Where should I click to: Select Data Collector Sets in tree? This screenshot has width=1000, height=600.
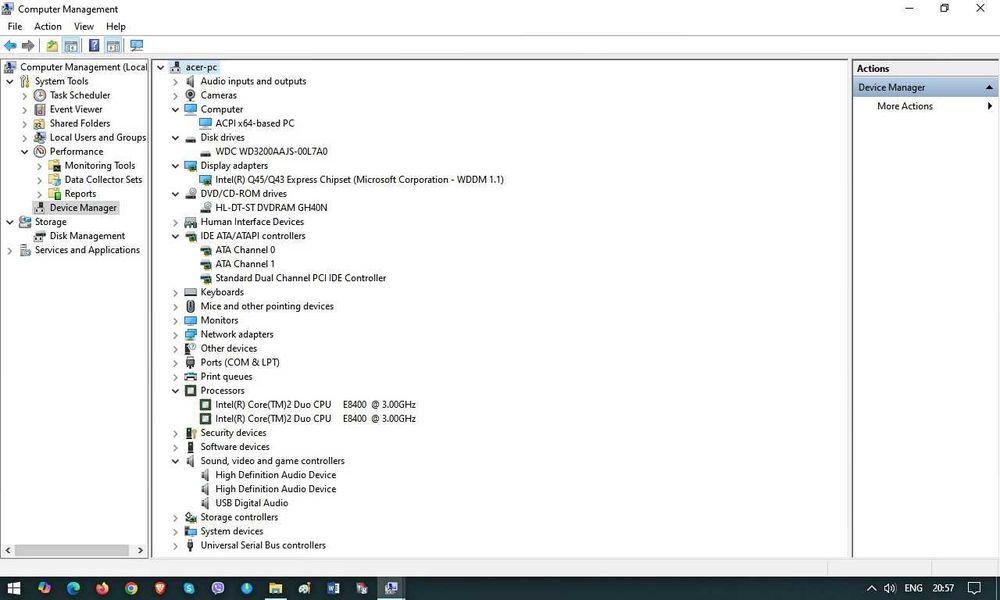point(103,180)
